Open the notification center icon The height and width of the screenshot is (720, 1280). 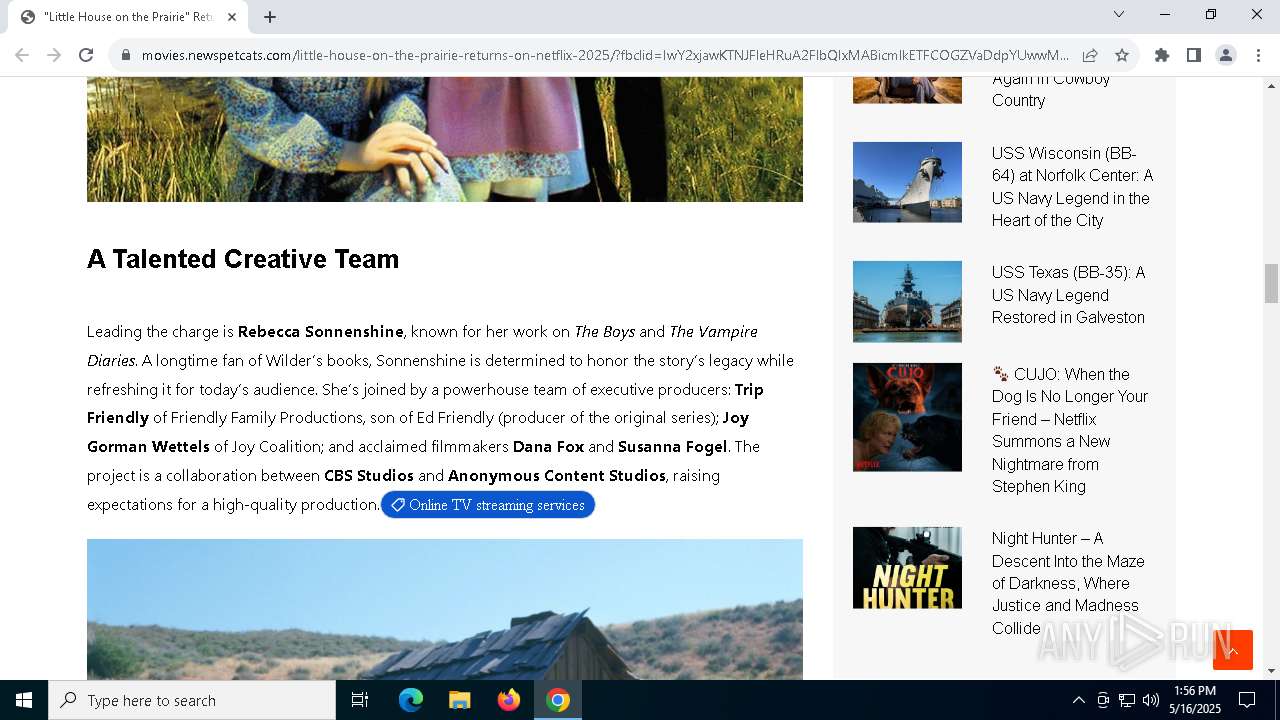click(x=1247, y=700)
